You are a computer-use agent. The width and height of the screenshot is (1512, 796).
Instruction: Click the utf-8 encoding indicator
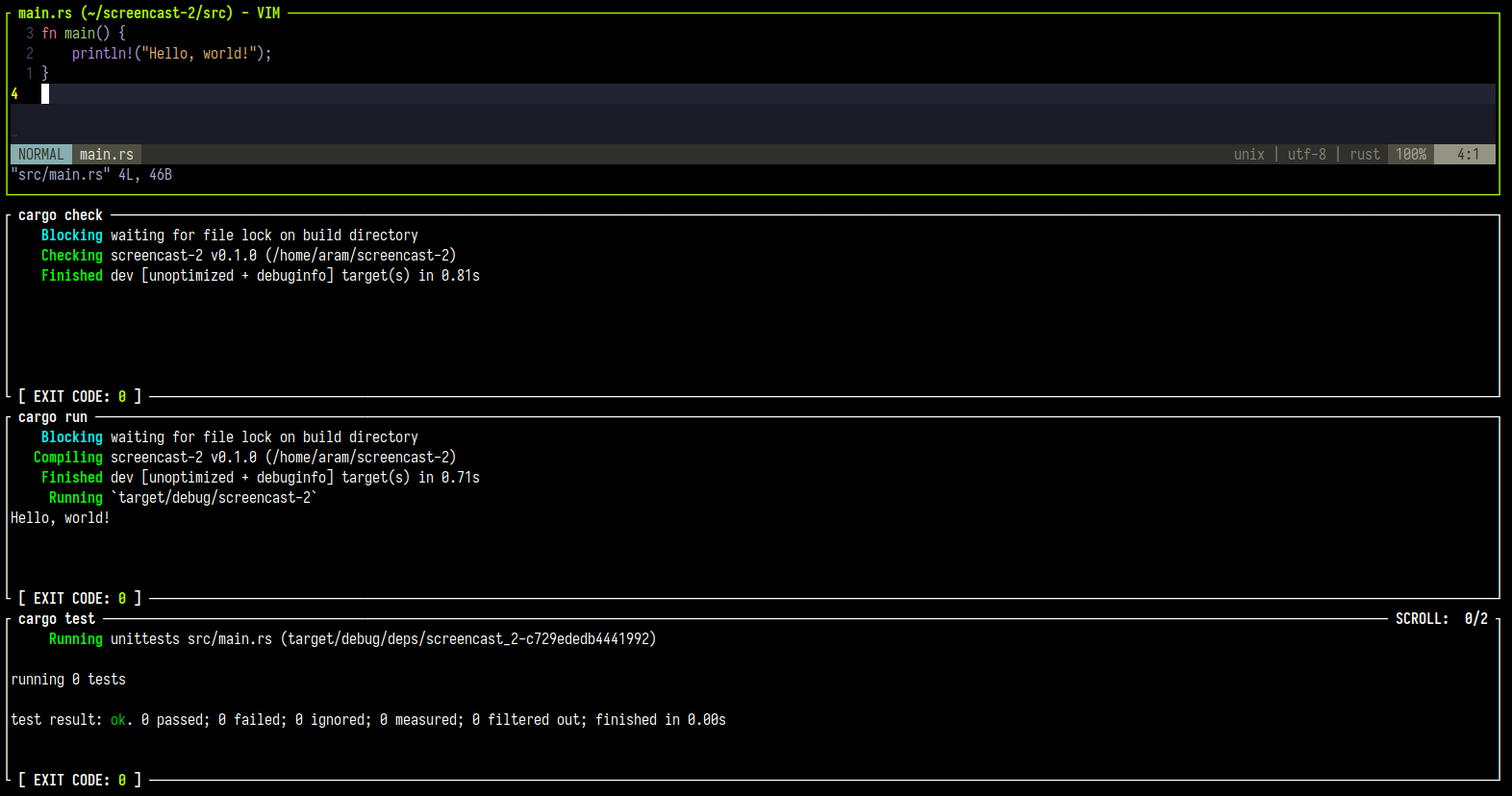pos(1307,155)
